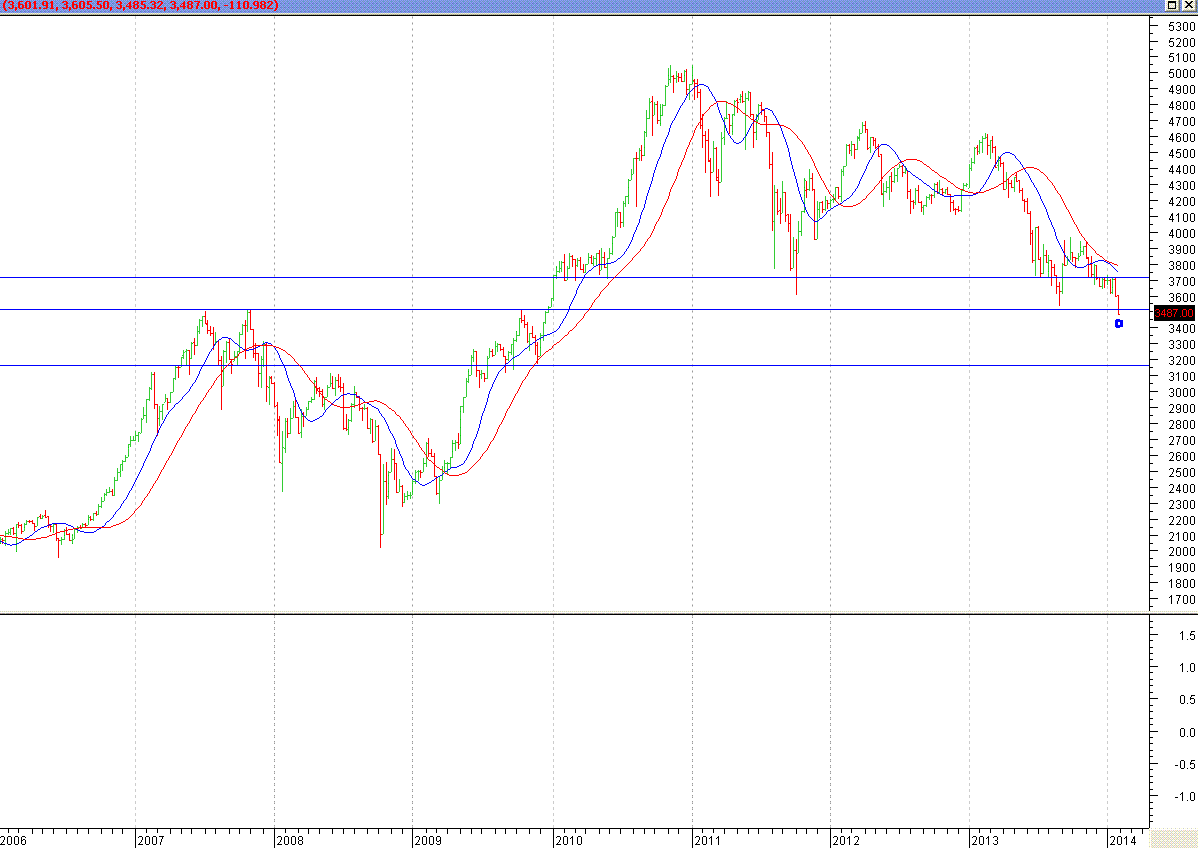The height and width of the screenshot is (848, 1198).
Task: Click the 4400 price axis label
Action: tap(1181, 170)
